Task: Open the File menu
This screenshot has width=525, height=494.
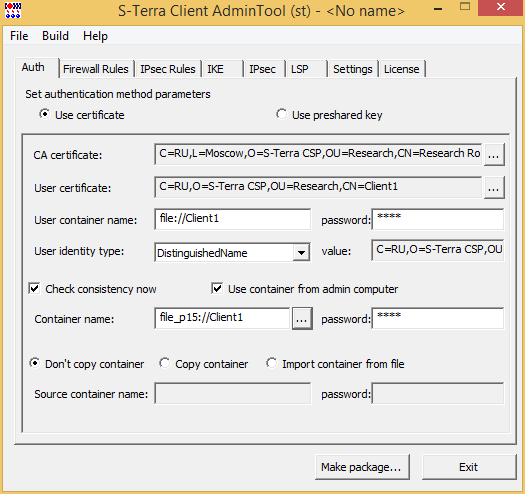Action: [x=19, y=36]
